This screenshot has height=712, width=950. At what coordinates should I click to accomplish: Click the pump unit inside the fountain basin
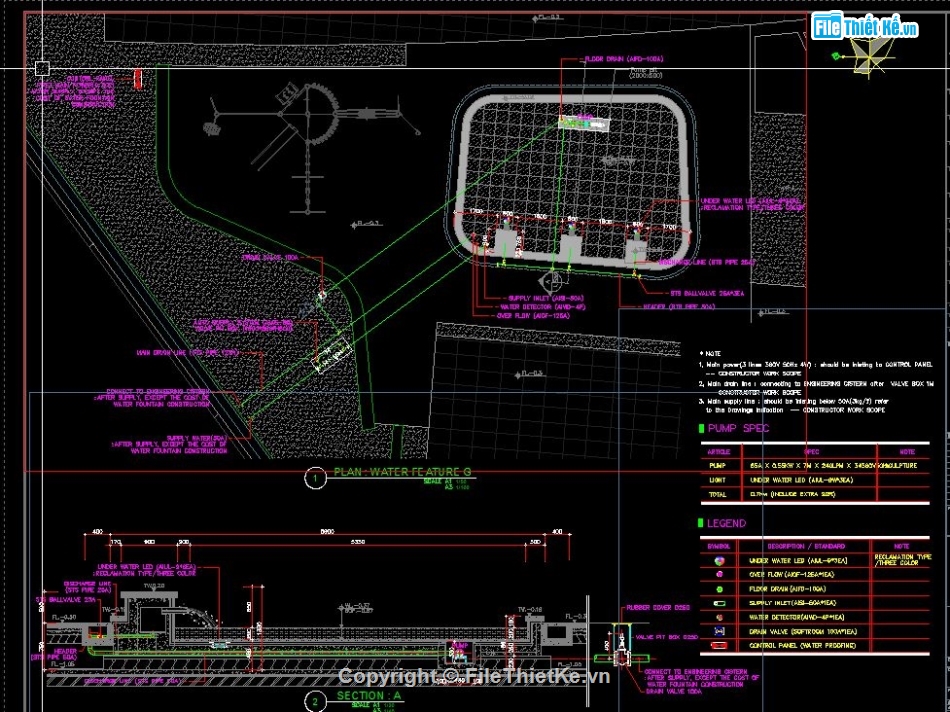[582, 122]
